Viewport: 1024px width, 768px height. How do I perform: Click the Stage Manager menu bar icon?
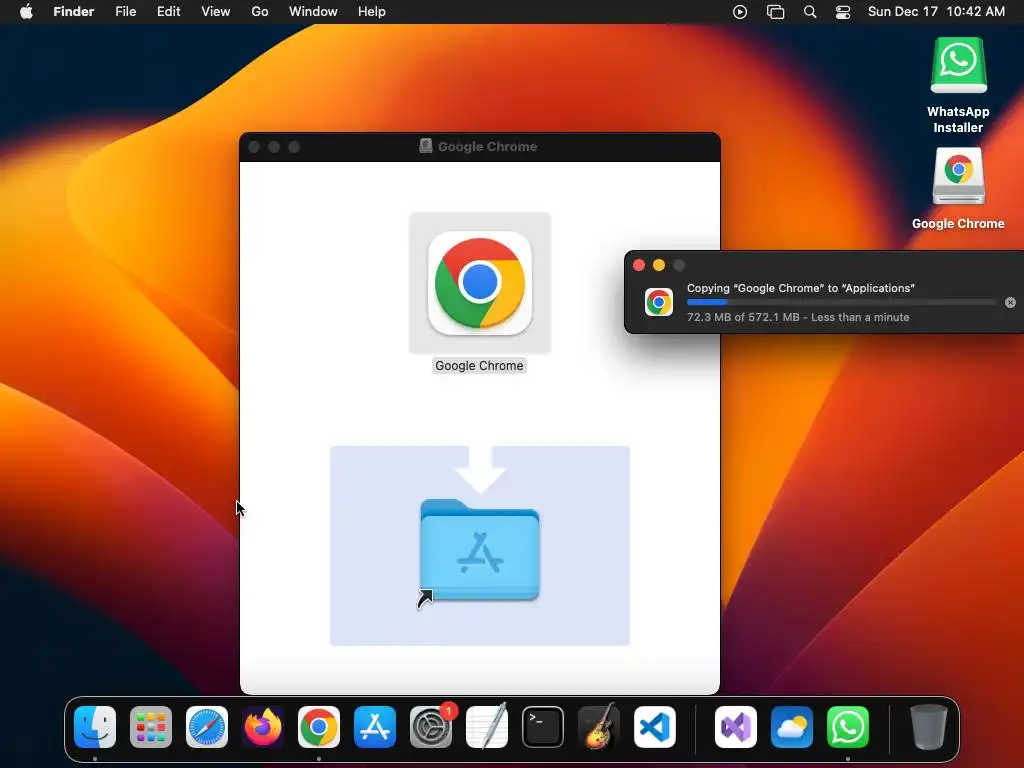coord(775,12)
